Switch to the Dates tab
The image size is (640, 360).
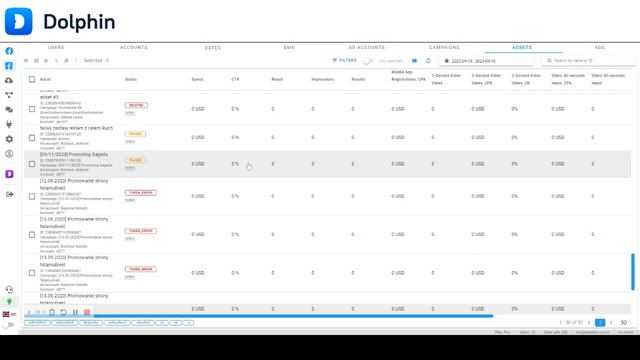[212, 47]
